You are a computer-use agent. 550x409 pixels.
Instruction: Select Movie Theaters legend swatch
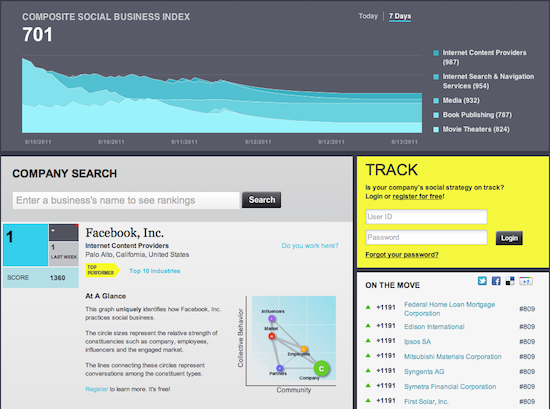coord(436,129)
